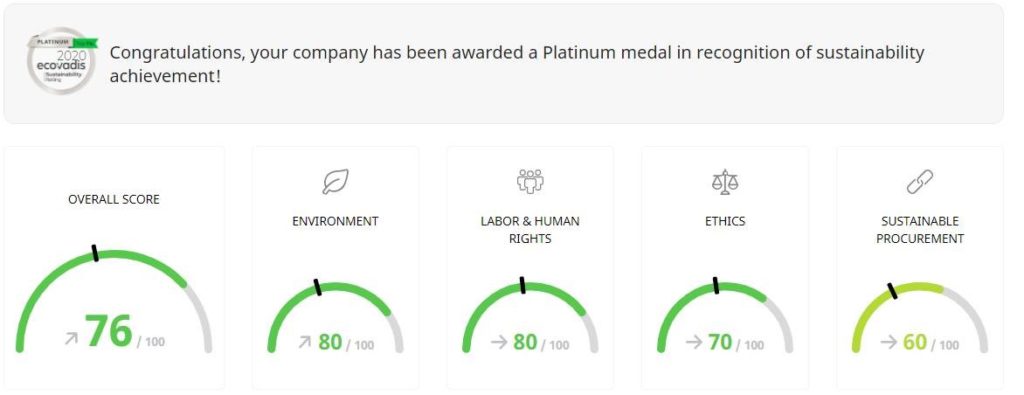Viewport: 1024px width, 395px height.
Task: Select the OVERALL SCORE heading
Action: point(114,199)
